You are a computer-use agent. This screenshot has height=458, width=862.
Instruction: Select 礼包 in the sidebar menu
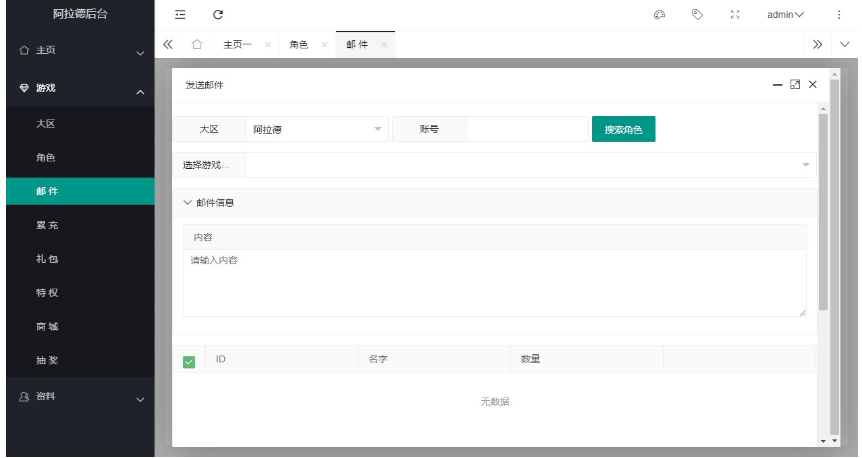[46, 259]
